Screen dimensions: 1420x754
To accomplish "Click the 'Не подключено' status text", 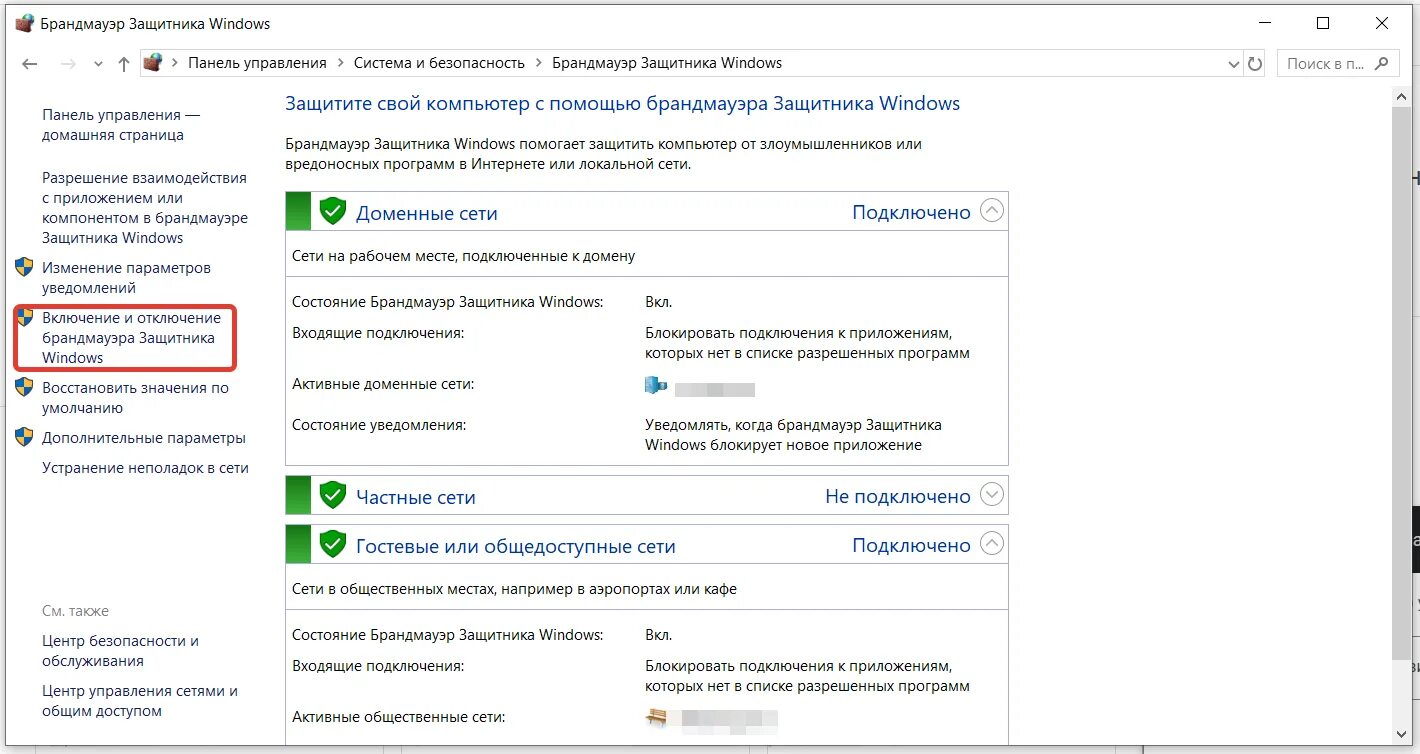I will 898,496.
